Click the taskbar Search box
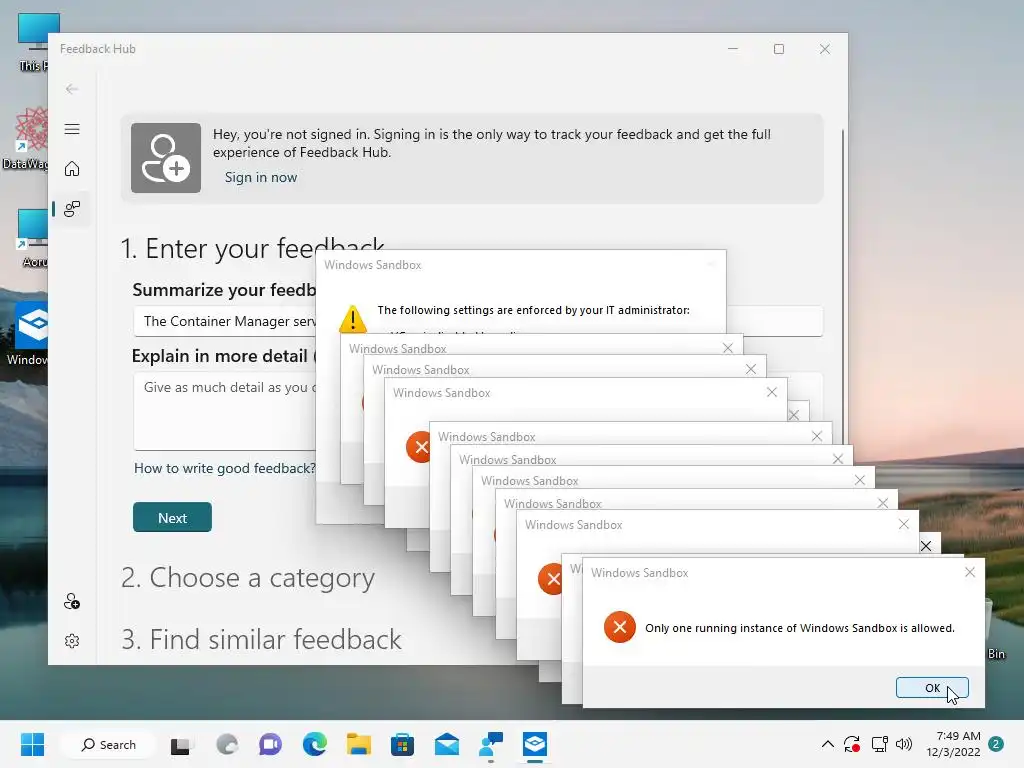Viewport: 1024px width, 768px height. [108, 744]
